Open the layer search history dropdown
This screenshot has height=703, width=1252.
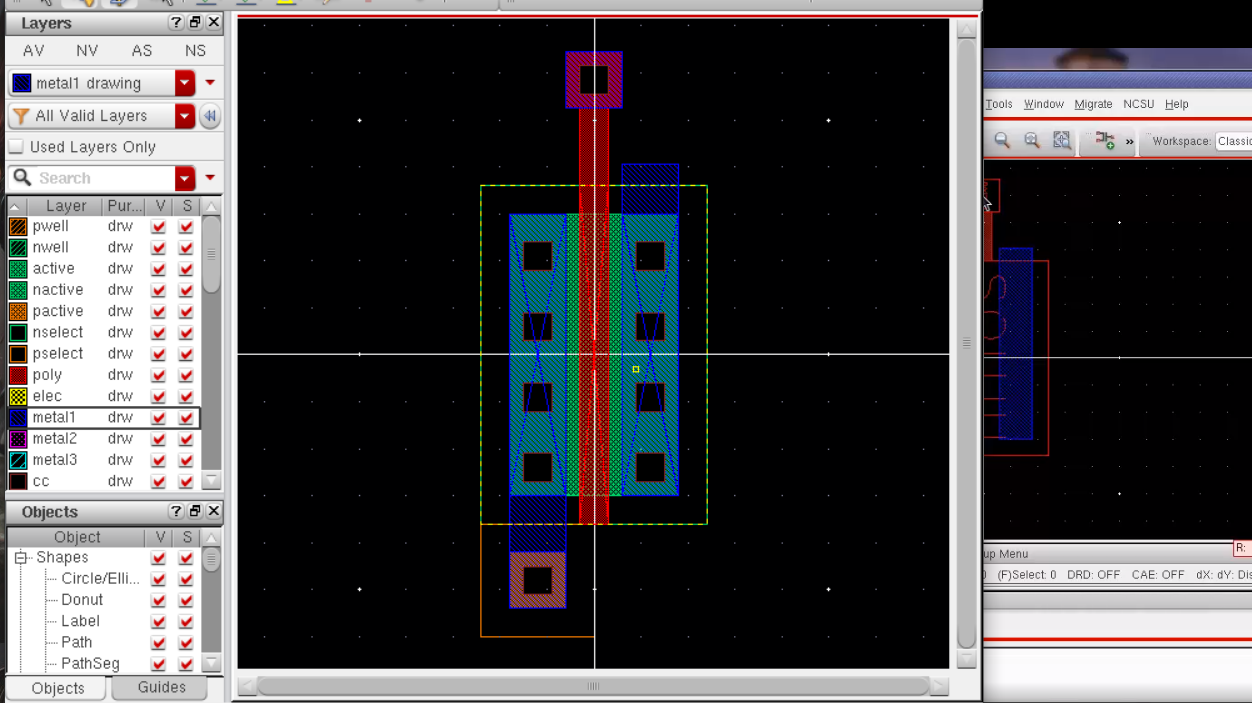185,178
